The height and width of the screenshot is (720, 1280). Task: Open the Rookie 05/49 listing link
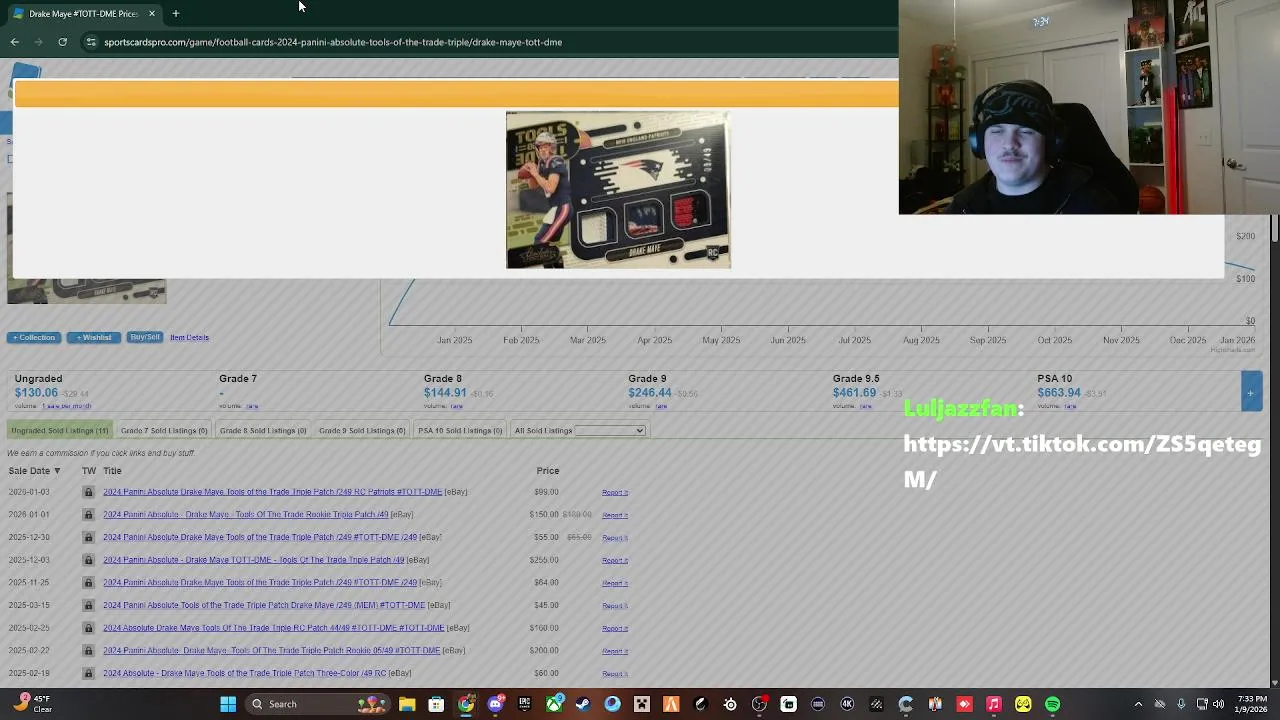(272, 651)
